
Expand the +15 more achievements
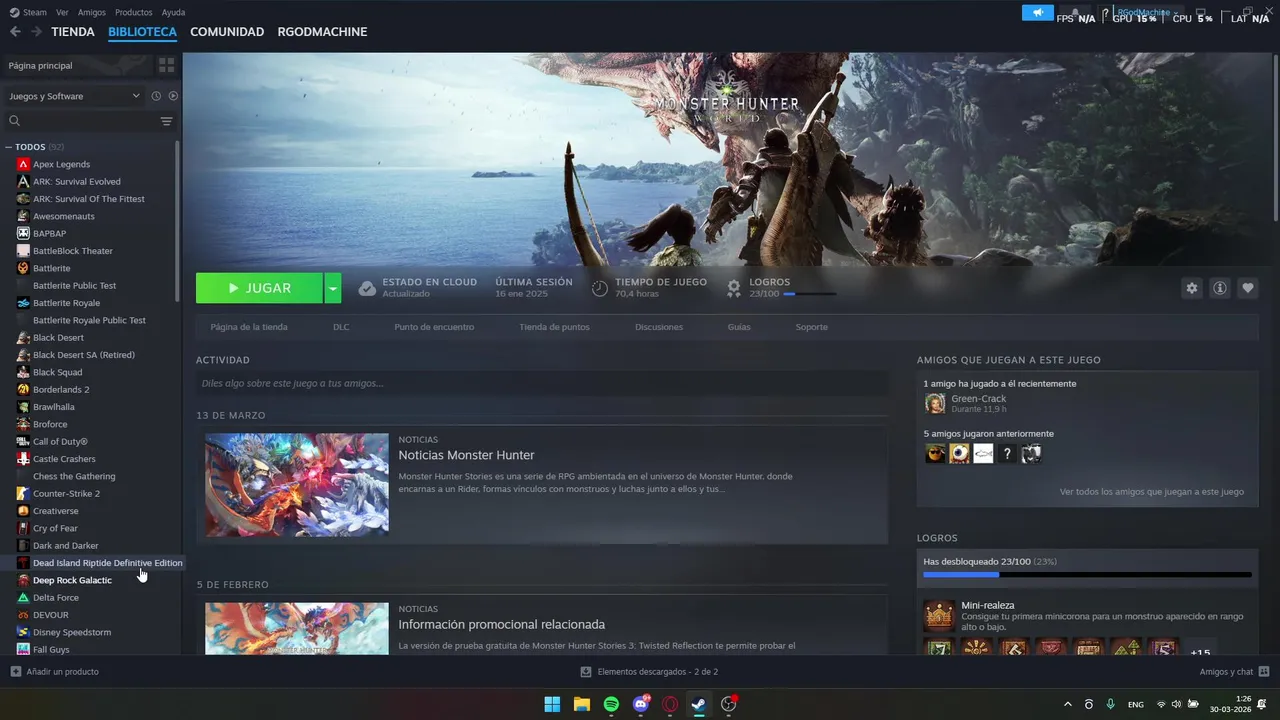tap(1200, 652)
